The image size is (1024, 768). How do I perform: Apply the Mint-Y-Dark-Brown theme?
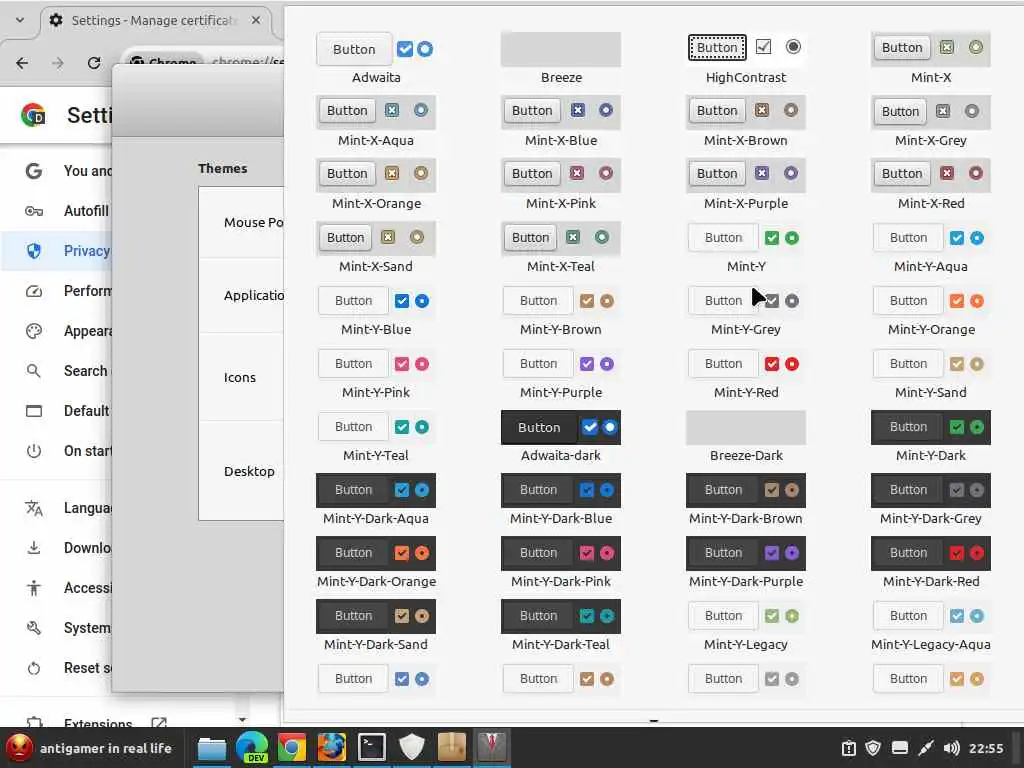click(746, 500)
